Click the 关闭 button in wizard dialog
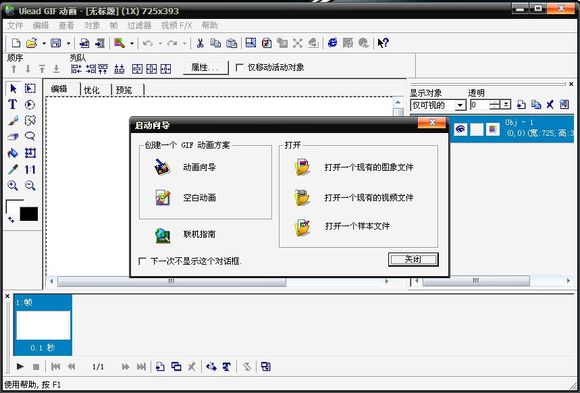 (x=413, y=259)
